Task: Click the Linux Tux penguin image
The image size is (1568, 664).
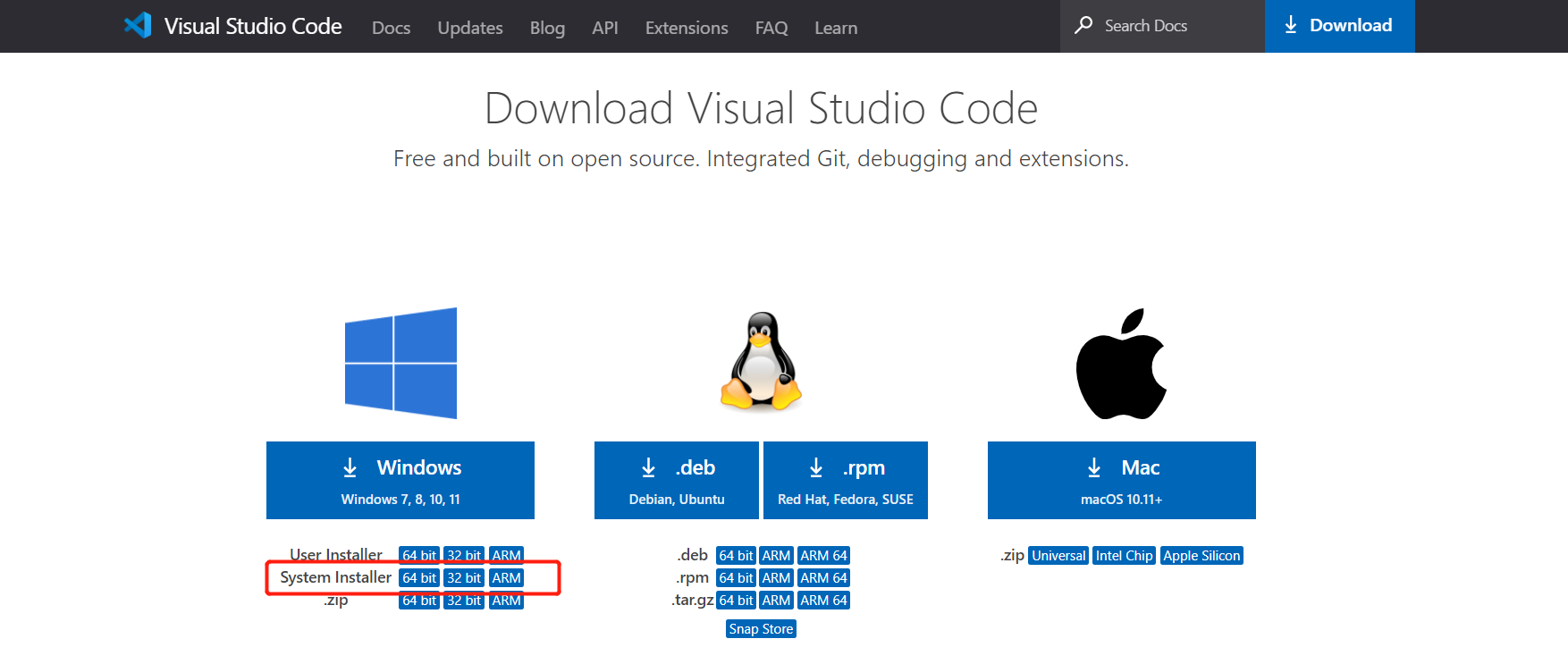Action: [761, 361]
